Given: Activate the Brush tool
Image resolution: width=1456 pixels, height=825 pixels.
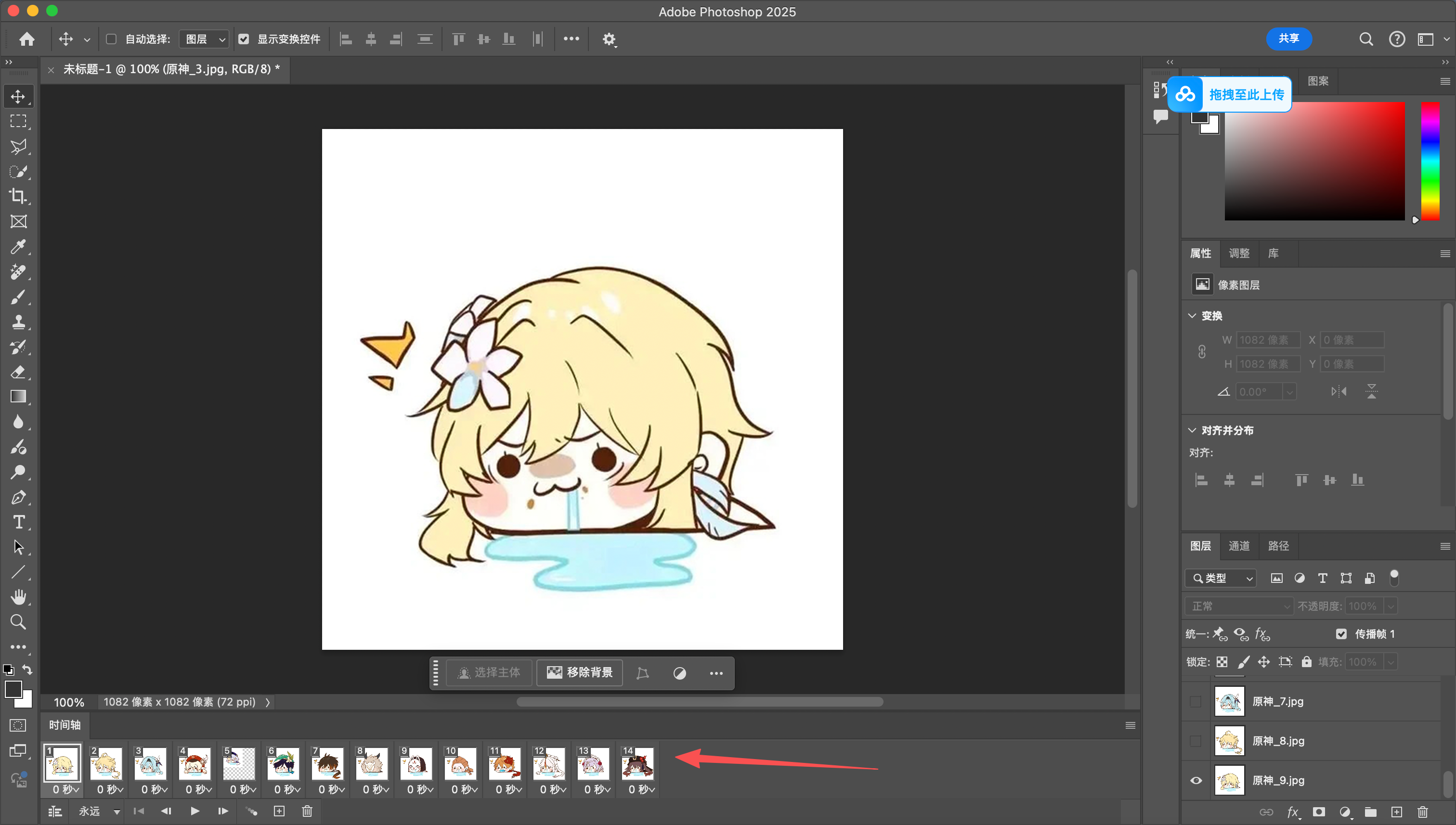Looking at the screenshot, I should pos(18,297).
